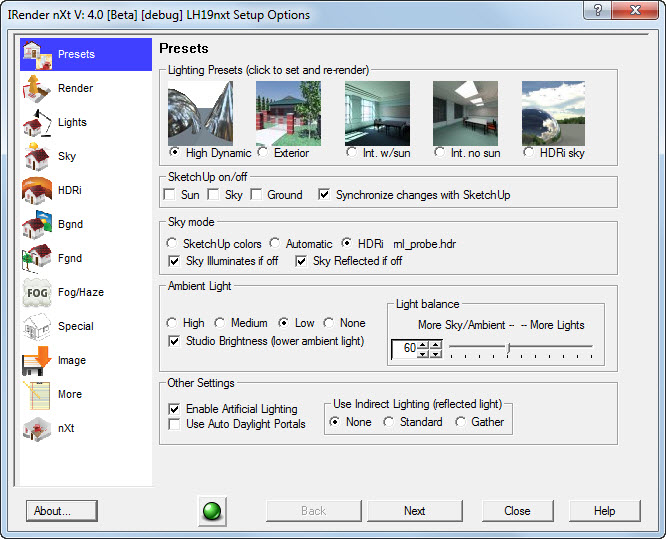666x539 pixels.
Task: Choose the HDRi sky preset thumbnail
Action: 553,113
